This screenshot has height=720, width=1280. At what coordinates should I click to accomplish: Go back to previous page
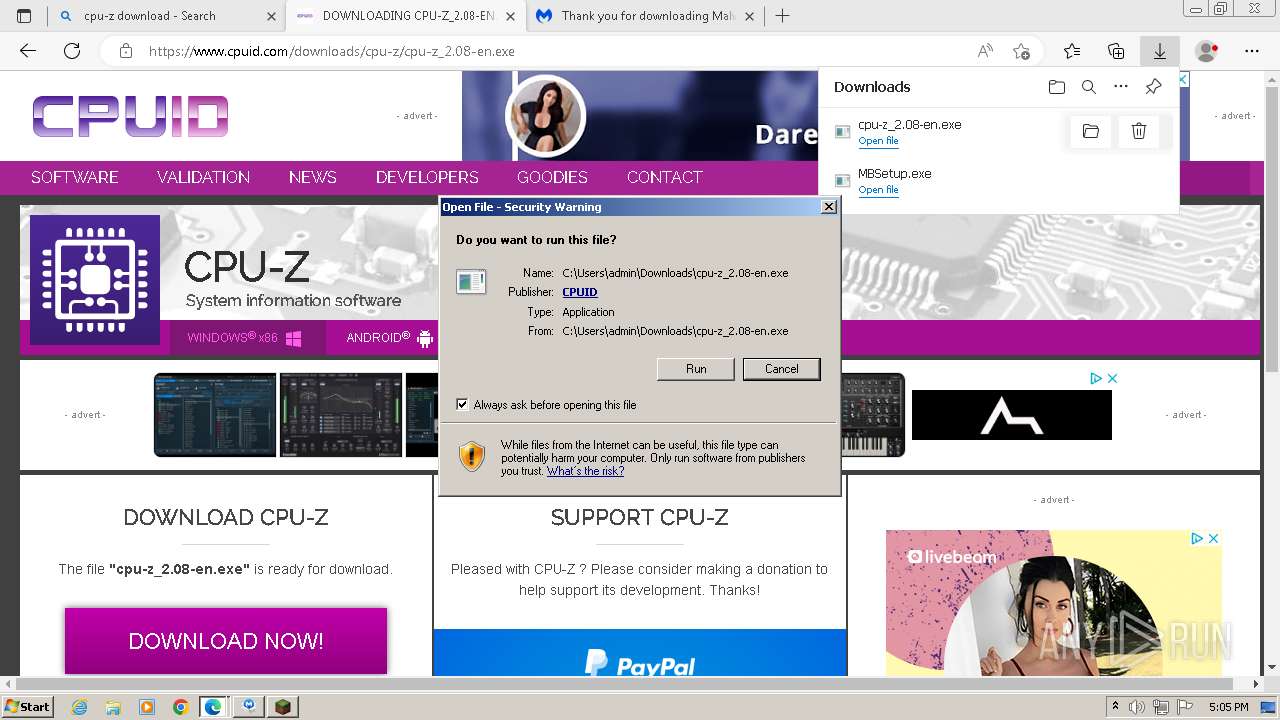point(28,51)
